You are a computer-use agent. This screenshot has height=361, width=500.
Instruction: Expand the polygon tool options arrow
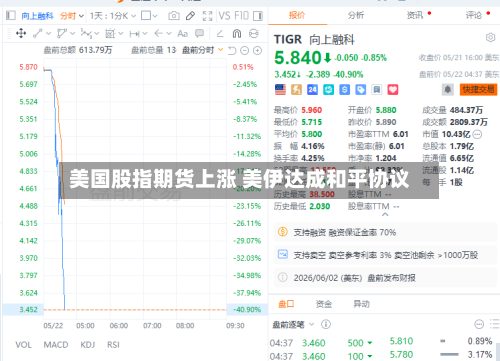[73, 33]
